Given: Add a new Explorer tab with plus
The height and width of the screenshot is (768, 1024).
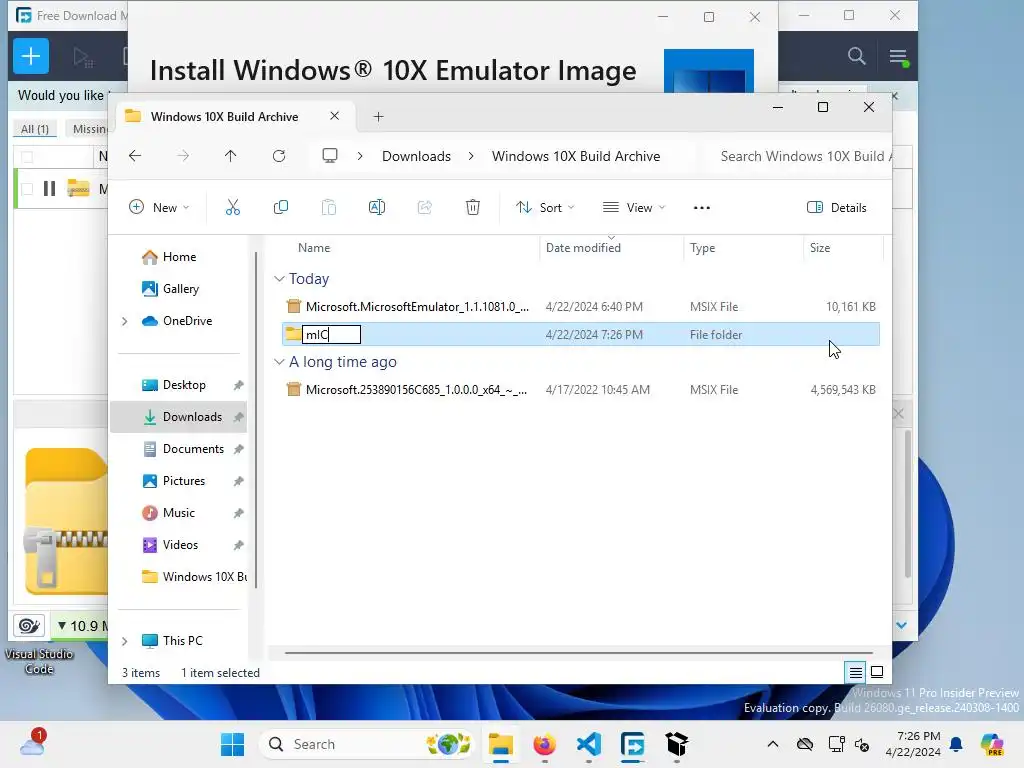Looking at the screenshot, I should [378, 117].
